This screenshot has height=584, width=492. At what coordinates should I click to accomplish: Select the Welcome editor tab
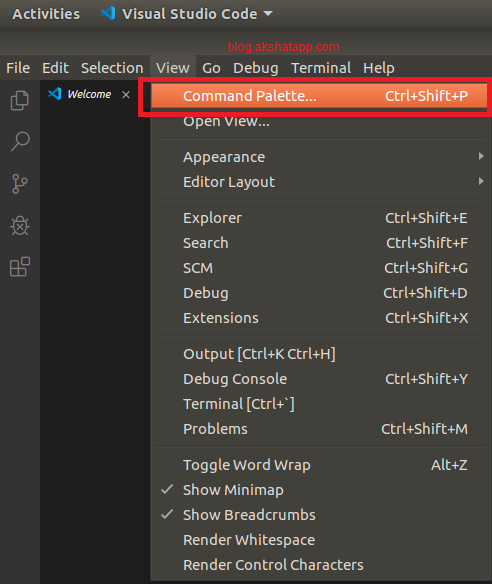click(x=89, y=94)
